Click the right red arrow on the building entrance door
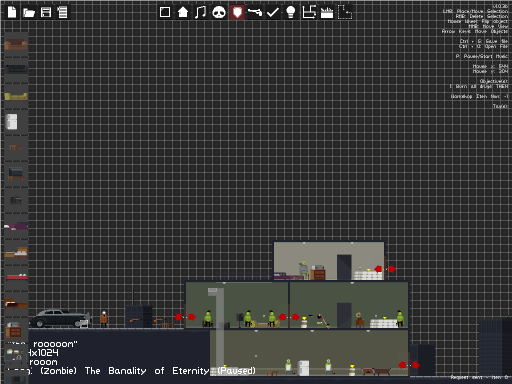This screenshot has height=384, width=512. (x=192, y=317)
